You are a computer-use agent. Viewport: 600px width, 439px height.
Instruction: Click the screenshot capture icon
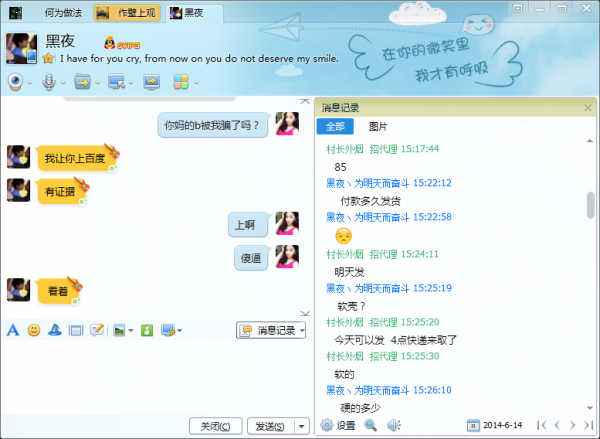tap(168, 330)
